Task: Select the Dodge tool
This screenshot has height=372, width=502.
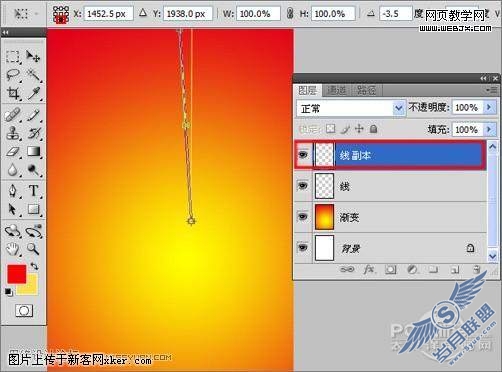Action: pos(34,170)
